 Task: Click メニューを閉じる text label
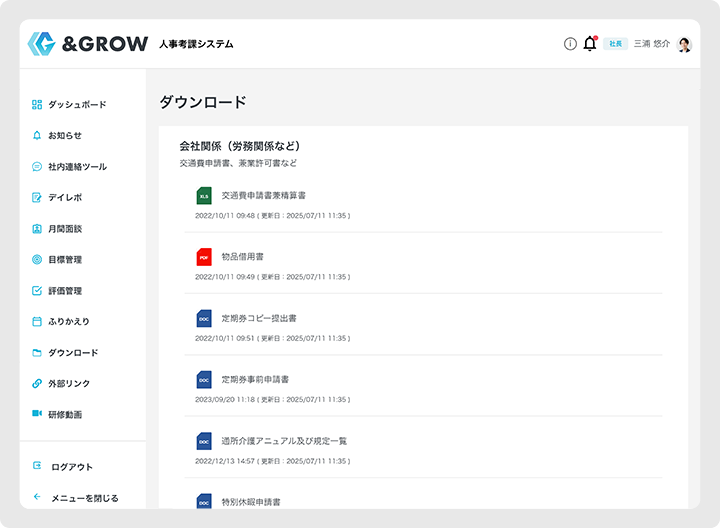pyautogui.click(x=84, y=498)
